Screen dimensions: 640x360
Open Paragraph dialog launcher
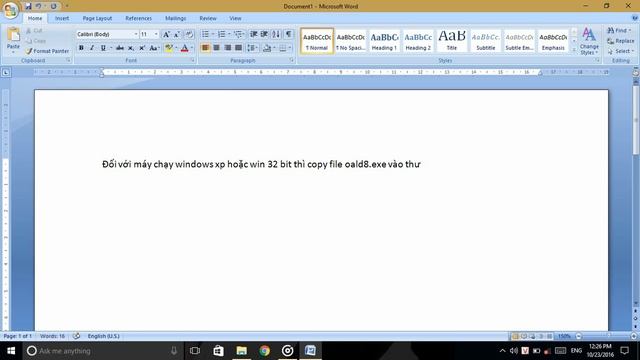click(292, 60)
